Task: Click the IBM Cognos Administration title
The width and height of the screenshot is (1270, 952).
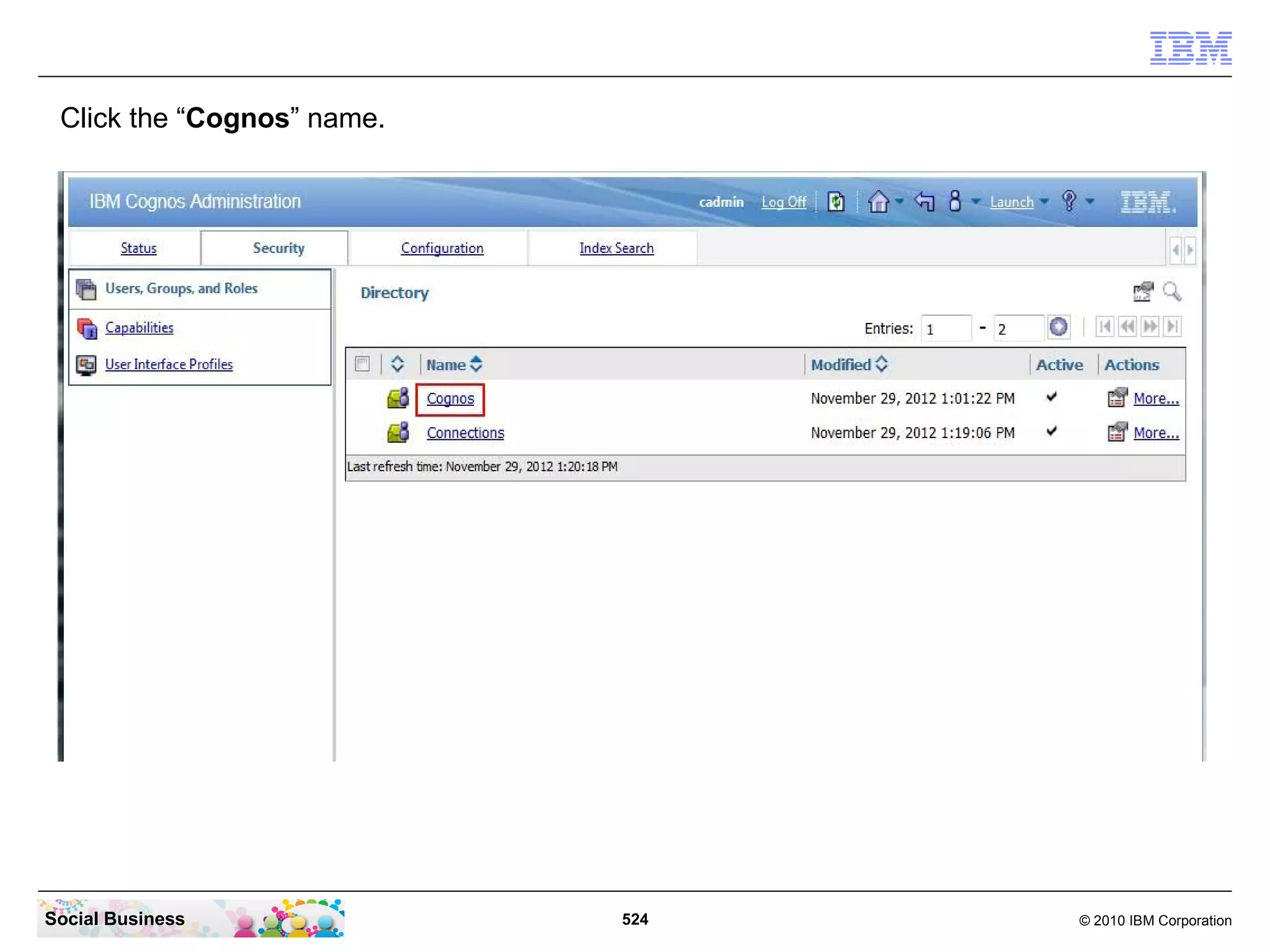Action: [195, 201]
